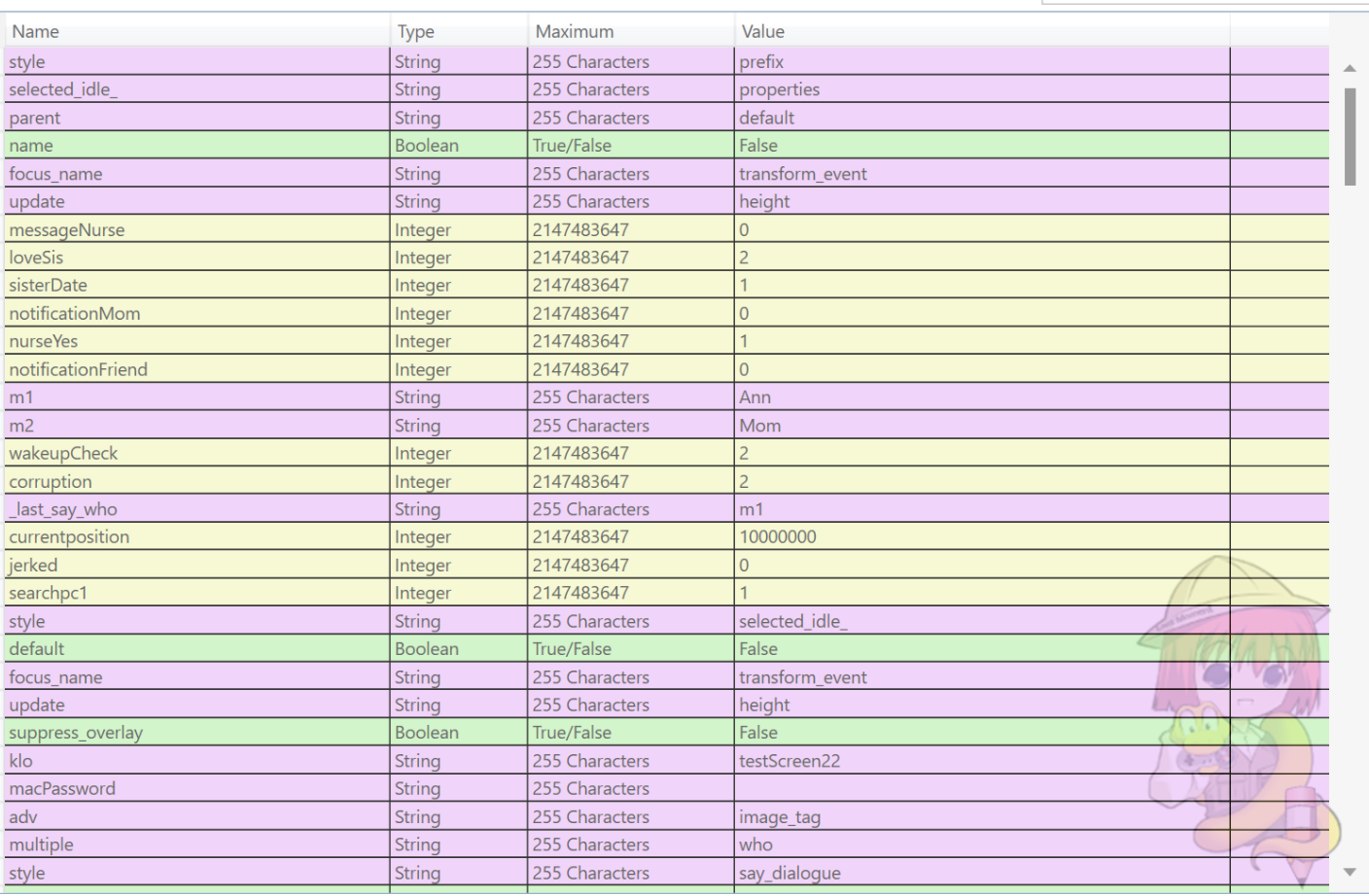Click the scrollbar up arrow
The width and height of the screenshot is (1369, 896).
coord(1350,68)
